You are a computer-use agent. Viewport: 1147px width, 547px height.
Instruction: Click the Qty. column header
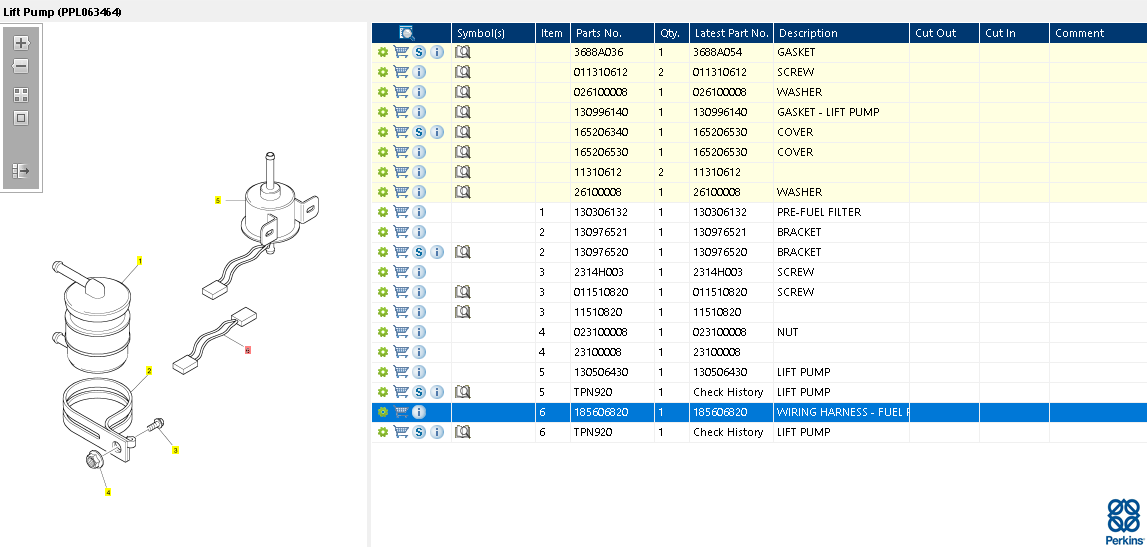(x=672, y=33)
